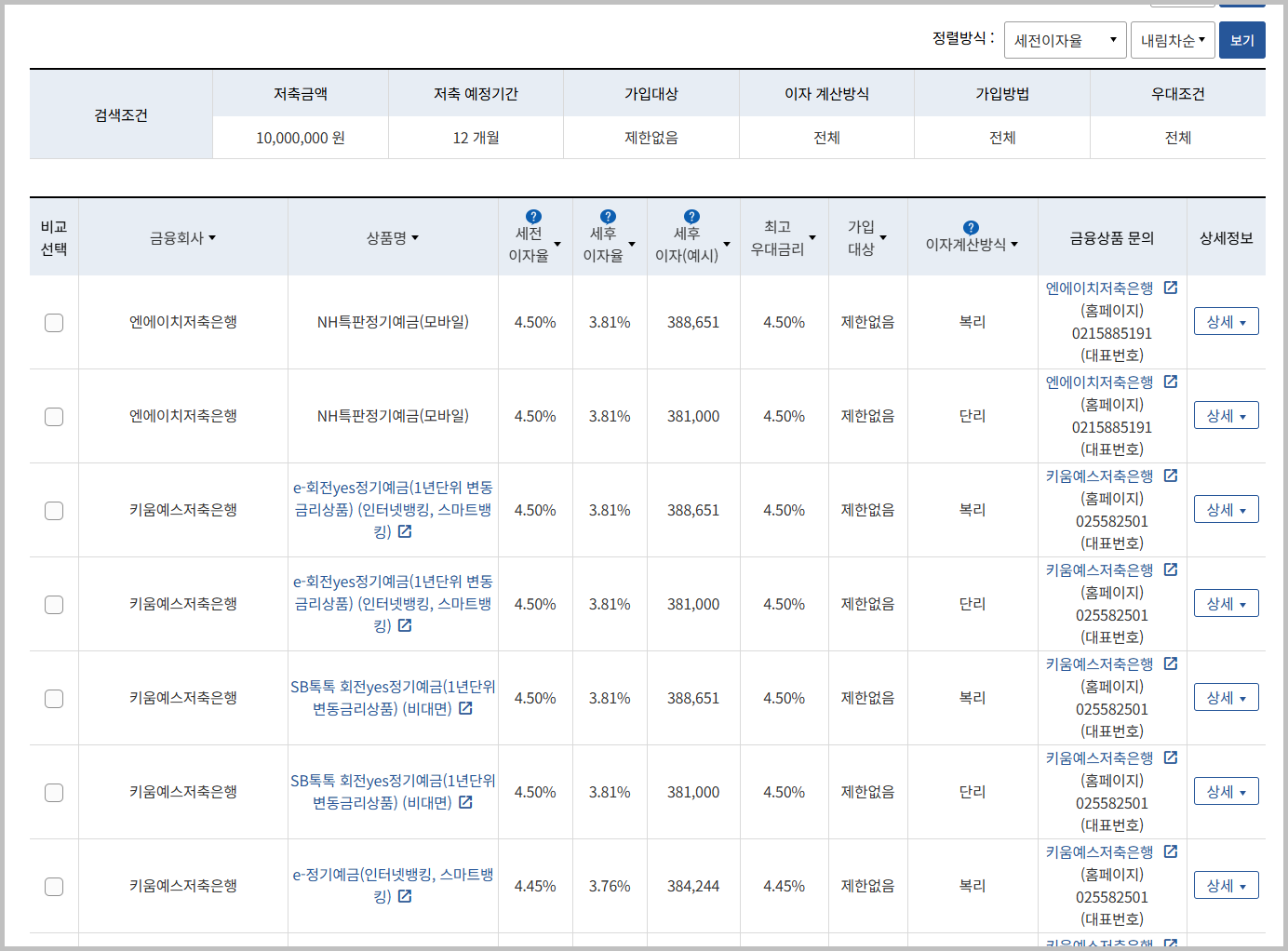The image size is (1288, 951).
Task: Open 엔에이치저축은행 homepage link in first row
Action: pyautogui.click(x=1099, y=288)
